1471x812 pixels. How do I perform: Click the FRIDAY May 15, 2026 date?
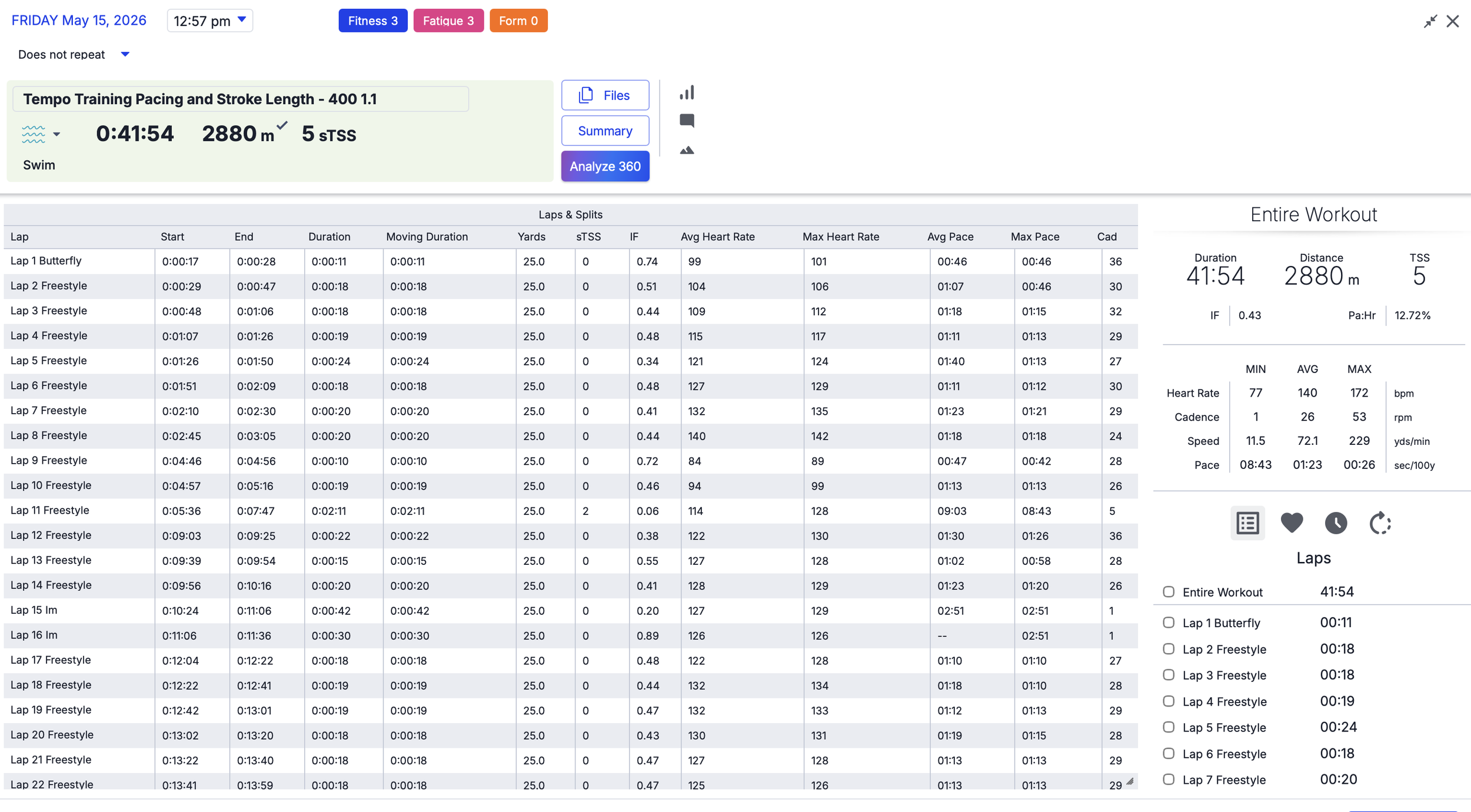click(x=79, y=21)
